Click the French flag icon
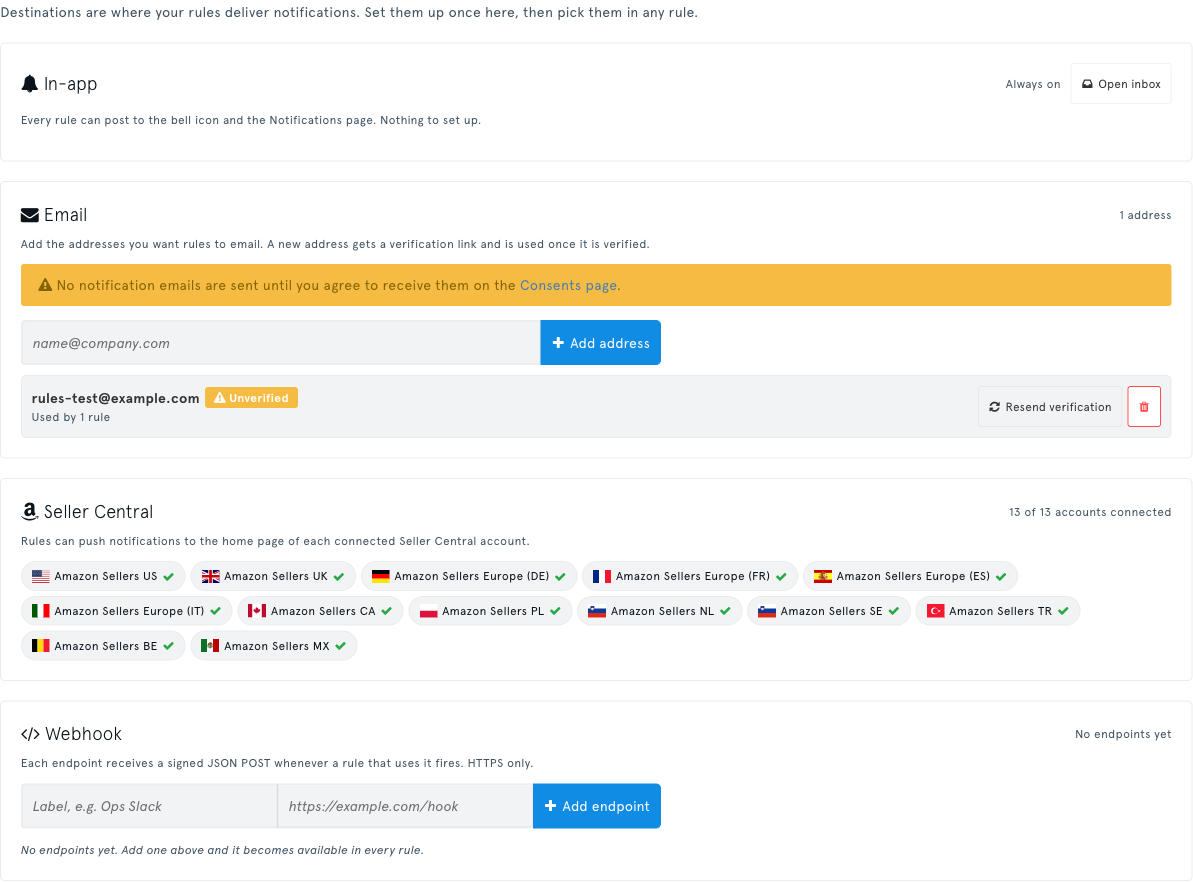 click(x=602, y=577)
